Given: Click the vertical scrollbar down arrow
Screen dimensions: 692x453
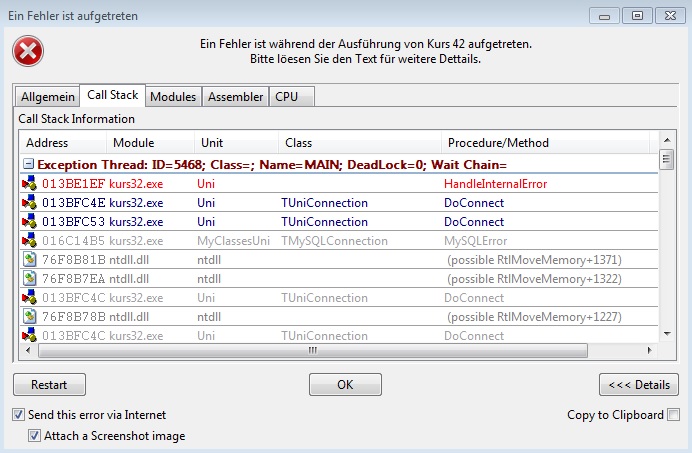Looking at the screenshot, I should click(666, 334).
